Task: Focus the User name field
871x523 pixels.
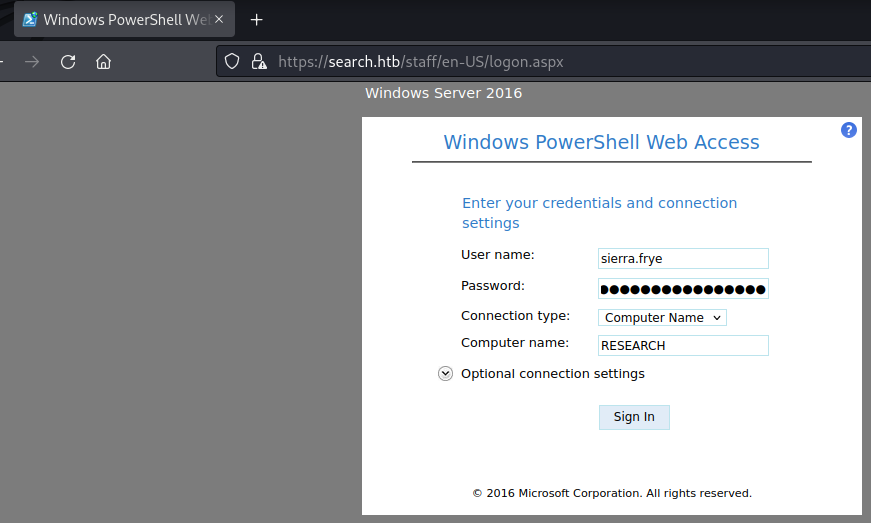Action: tap(683, 259)
